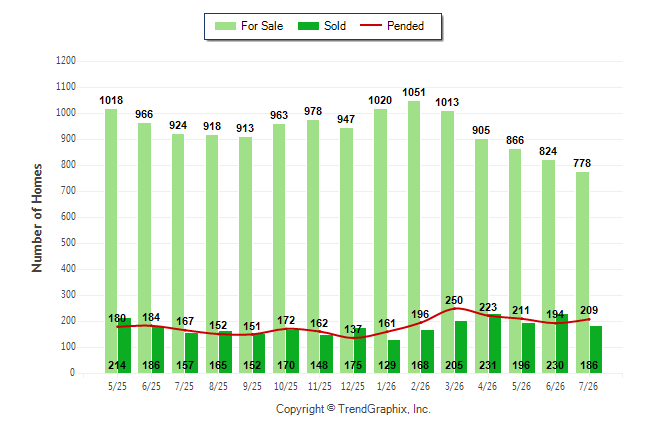Click the Copyright TrendGraphix, Inc. text
646x434 pixels.
(353, 409)
